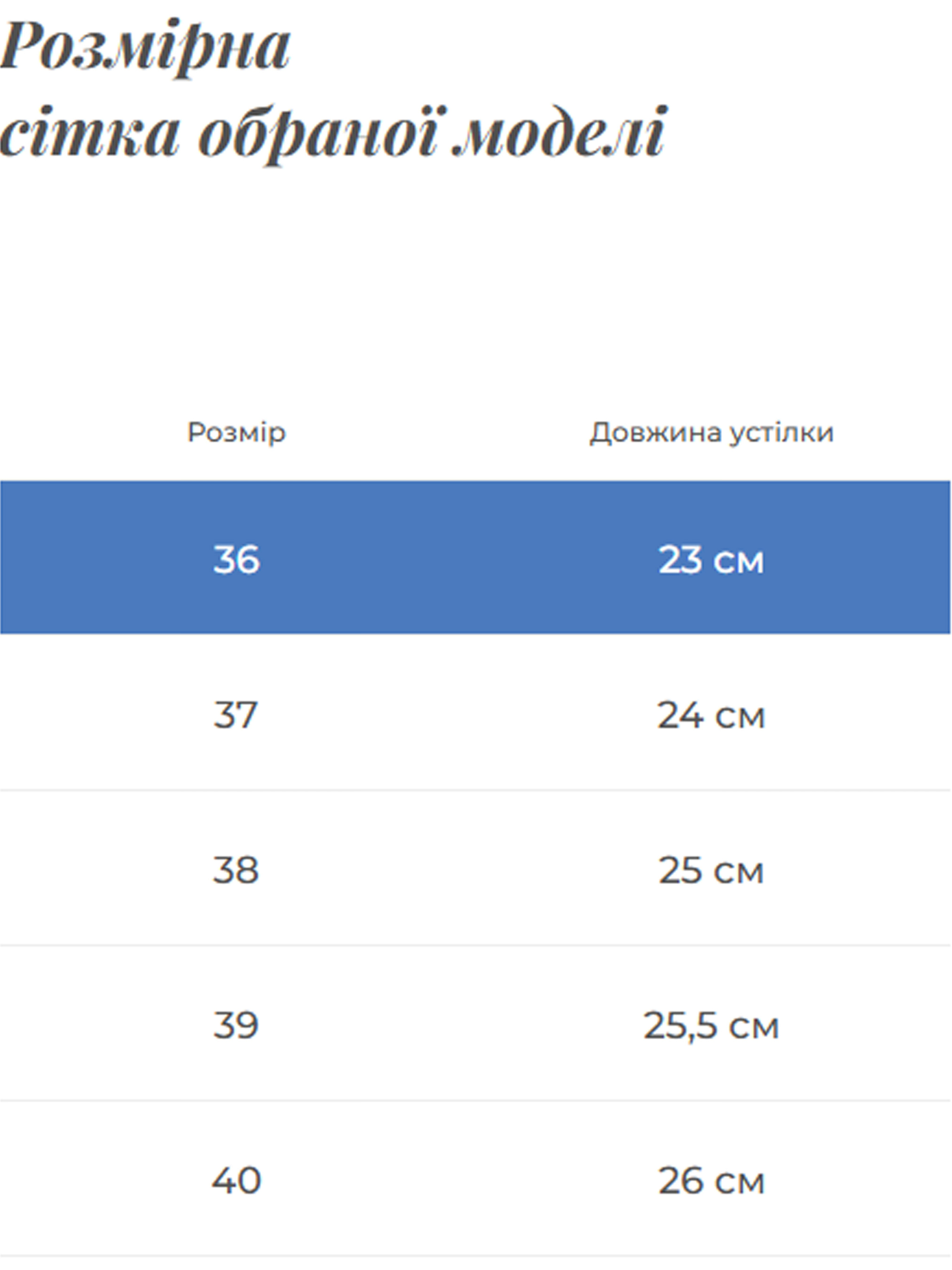Click the Розмір column header
952x1270 pixels.
point(236,432)
